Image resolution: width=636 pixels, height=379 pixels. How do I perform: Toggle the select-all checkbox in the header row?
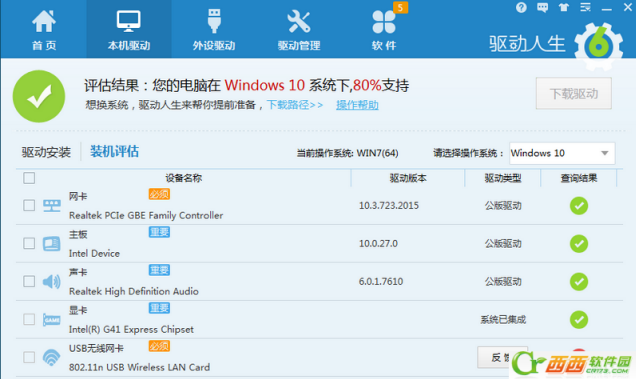pyautogui.click(x=29, y=178)
